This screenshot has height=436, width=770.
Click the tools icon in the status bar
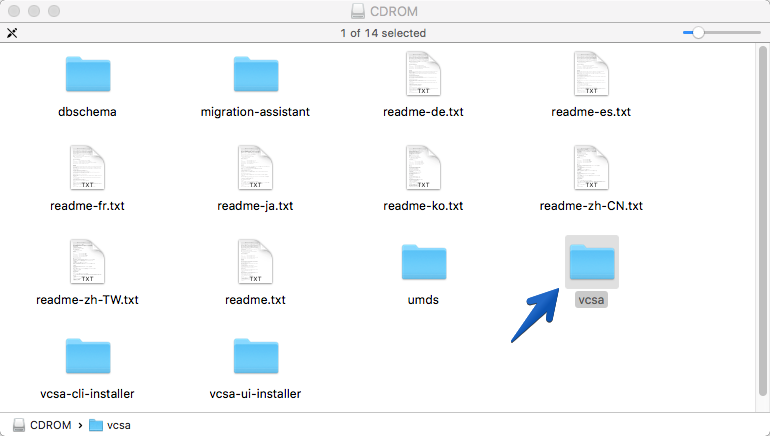(12, 33)
